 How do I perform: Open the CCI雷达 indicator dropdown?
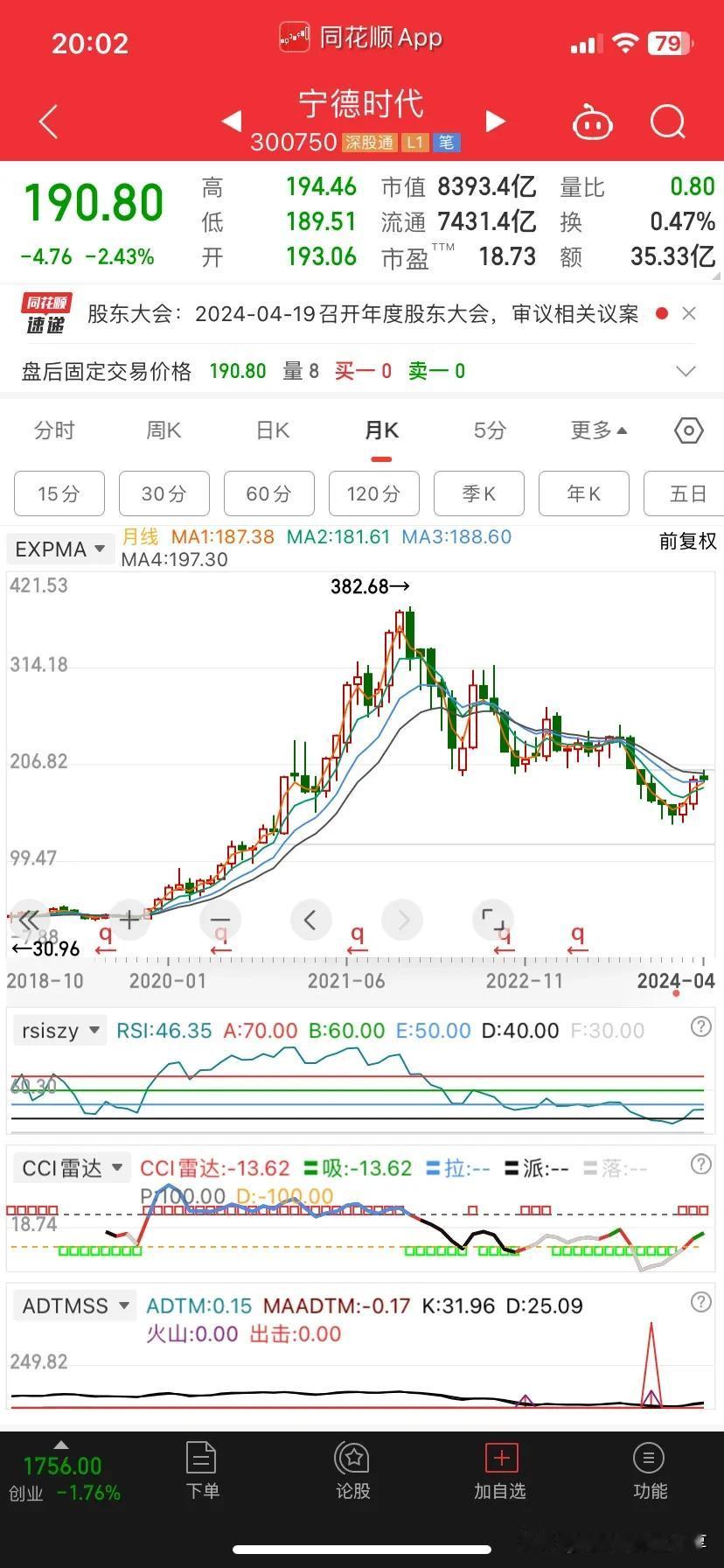(x=72, y=1168)
